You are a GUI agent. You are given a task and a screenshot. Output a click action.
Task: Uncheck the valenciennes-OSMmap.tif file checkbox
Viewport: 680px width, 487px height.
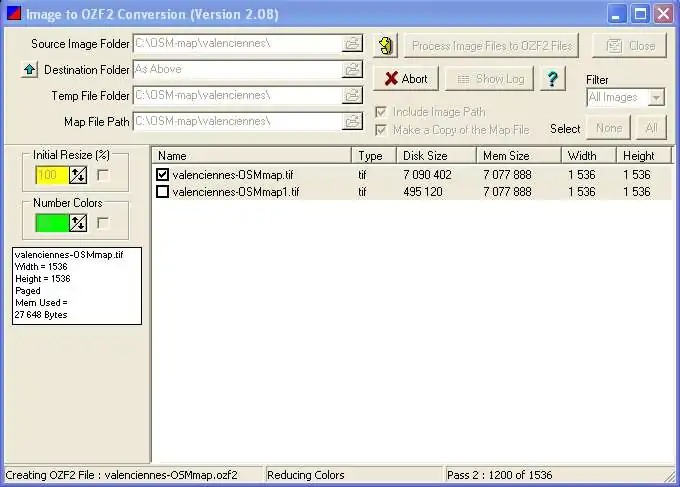pyautogui.click(x=163, y=175)
